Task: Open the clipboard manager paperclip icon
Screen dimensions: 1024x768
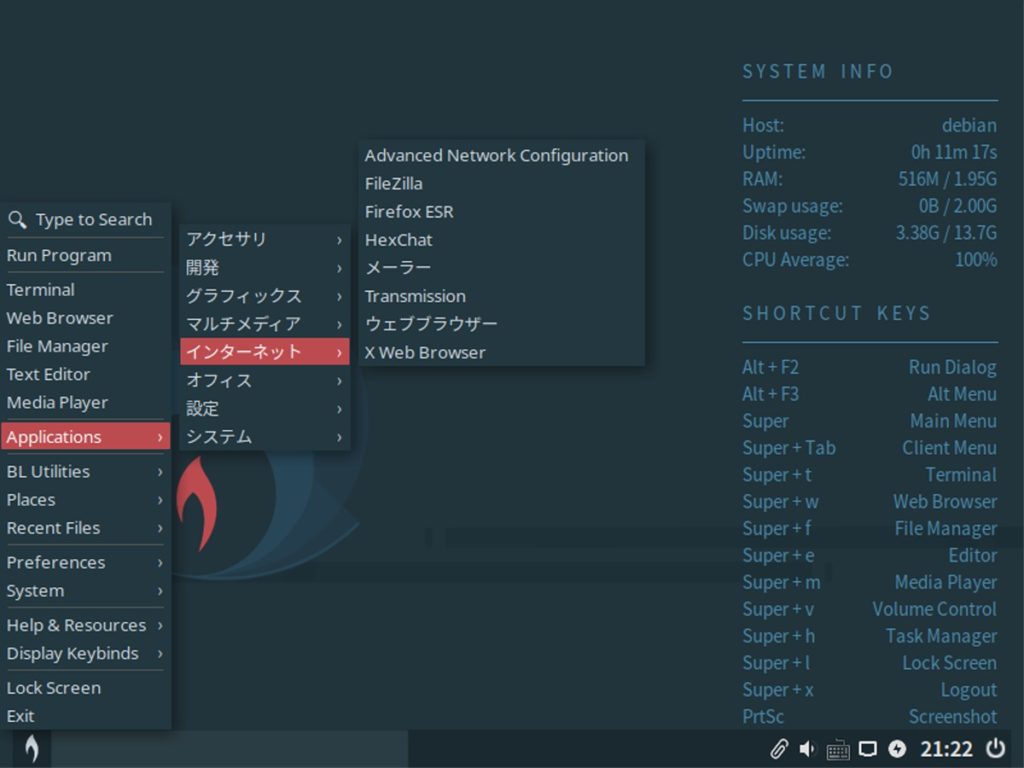Action: click(778, 748)
